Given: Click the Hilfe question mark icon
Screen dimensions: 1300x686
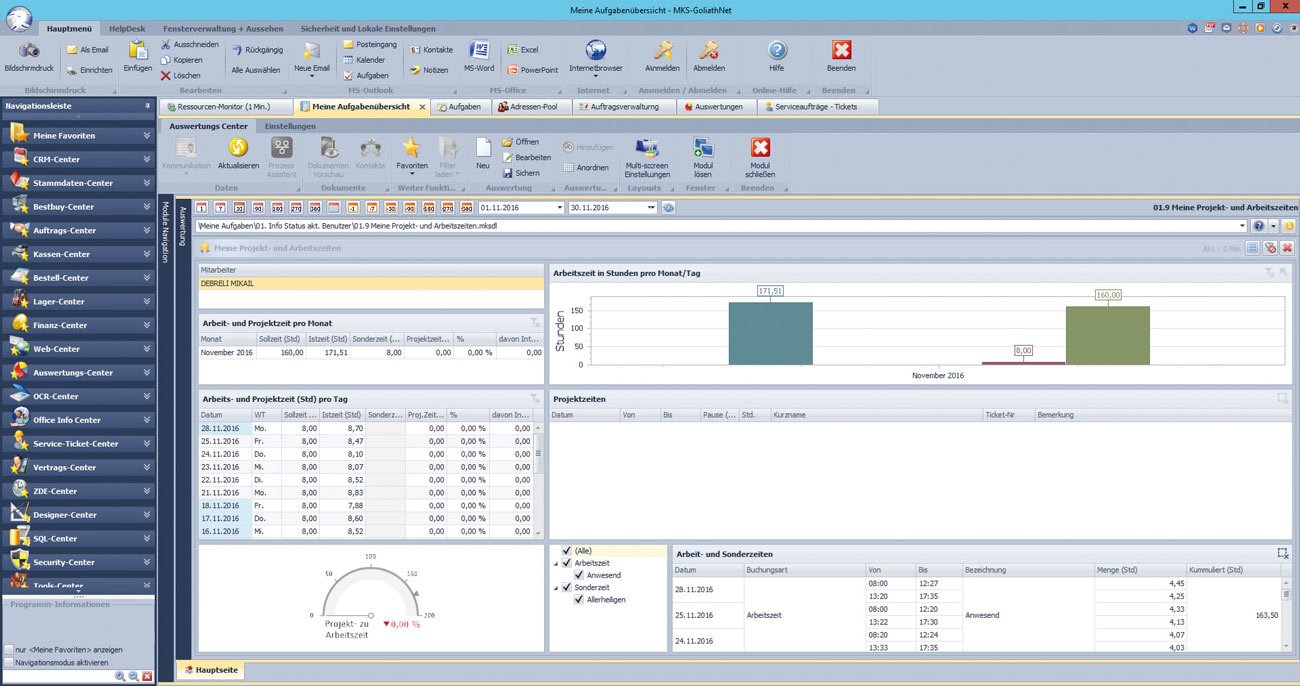Looking at the screenshot, I should point(777,51).
